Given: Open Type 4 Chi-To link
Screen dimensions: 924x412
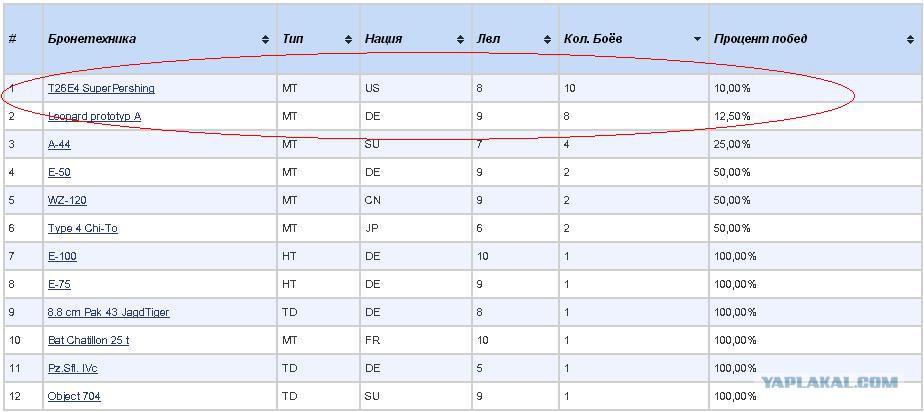Looking at the screenshot, I should 82,228.
